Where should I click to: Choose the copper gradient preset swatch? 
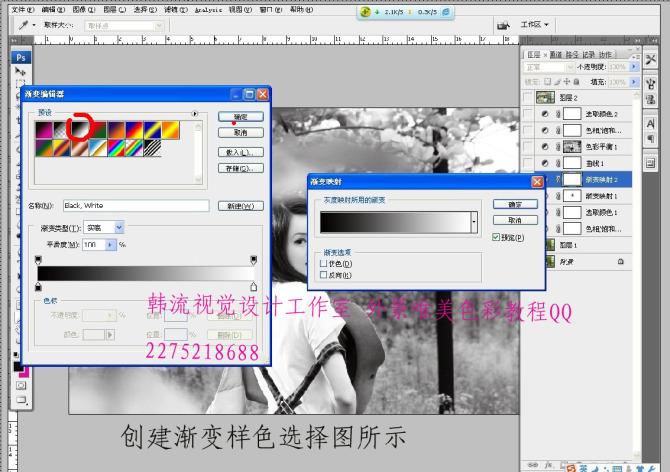pos(80,148)
